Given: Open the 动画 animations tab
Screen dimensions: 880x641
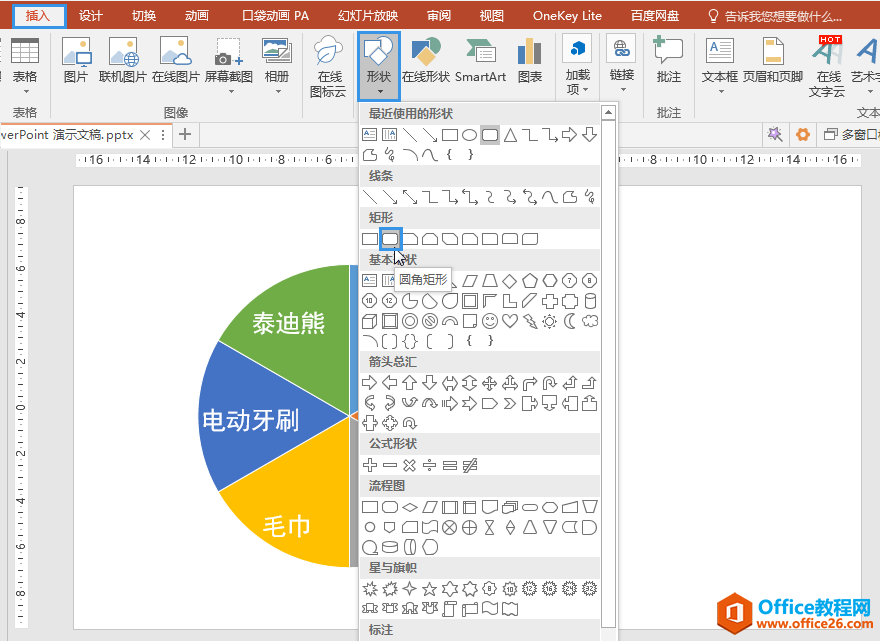Looking at the screenshot, I should pyautogui.click(x=197, y=15).
